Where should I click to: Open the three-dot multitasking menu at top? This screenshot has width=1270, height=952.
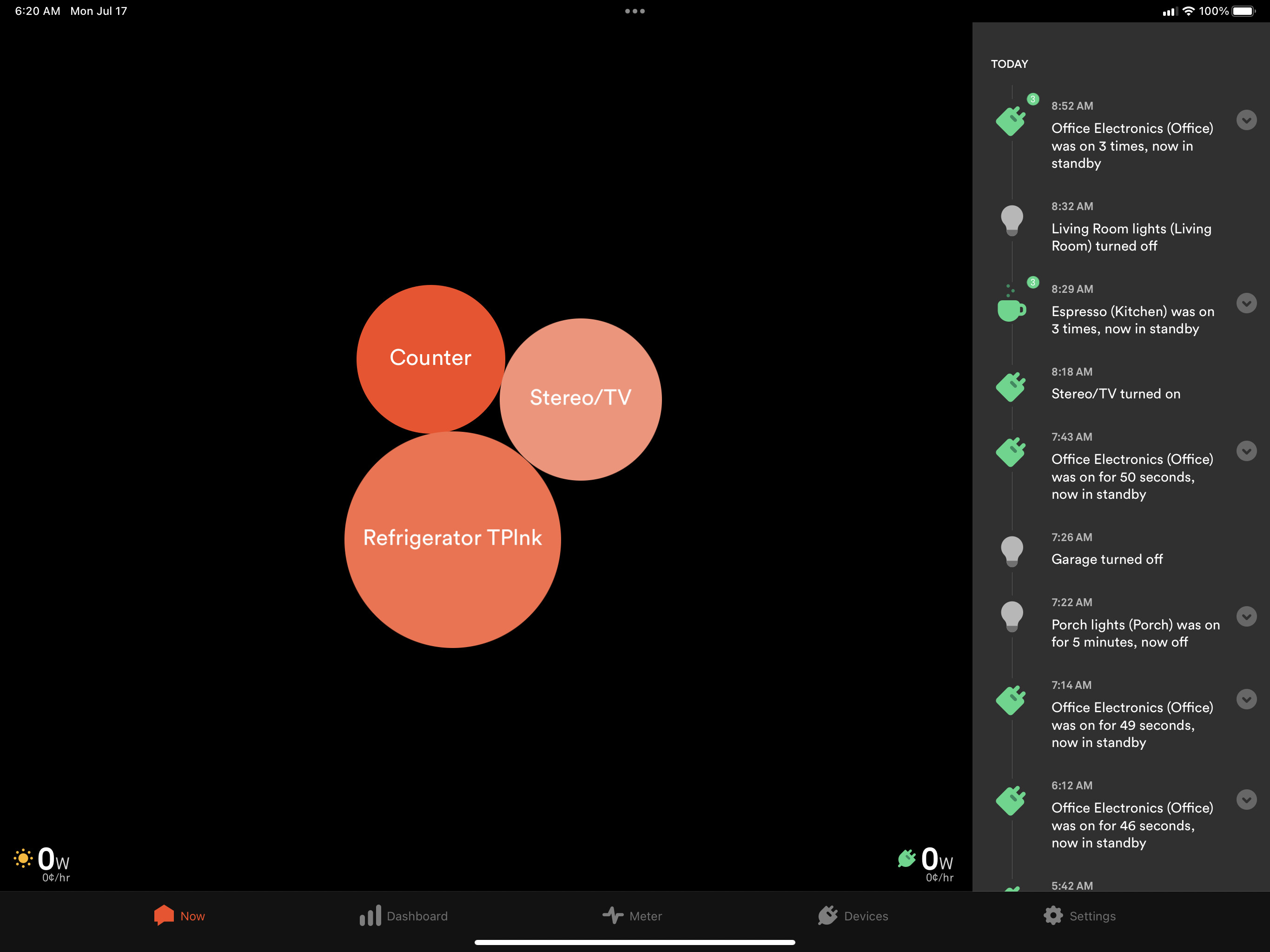pos(635,11)
